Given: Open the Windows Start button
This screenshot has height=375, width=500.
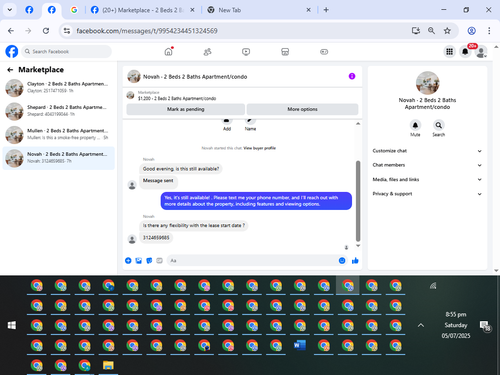Looking at the screenshot, I should point(12,325).
